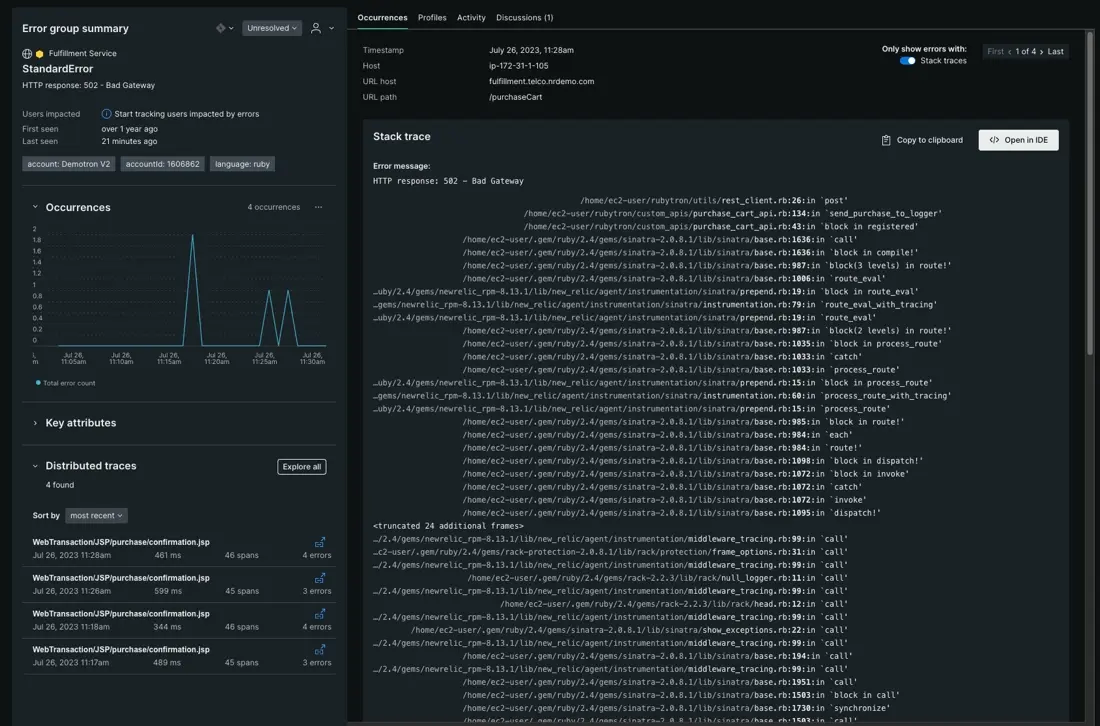Switch to the Profiles tab

coord(432,18)
